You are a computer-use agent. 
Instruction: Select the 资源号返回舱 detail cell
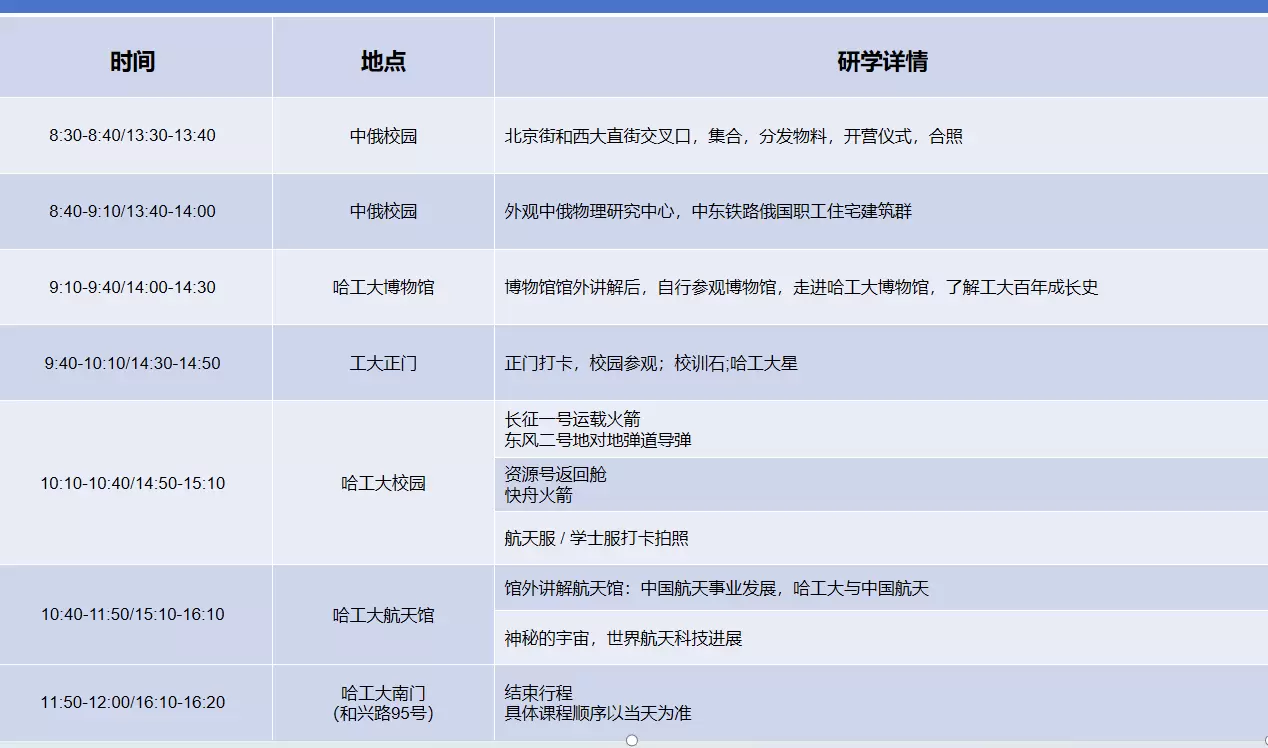[881, 484]
